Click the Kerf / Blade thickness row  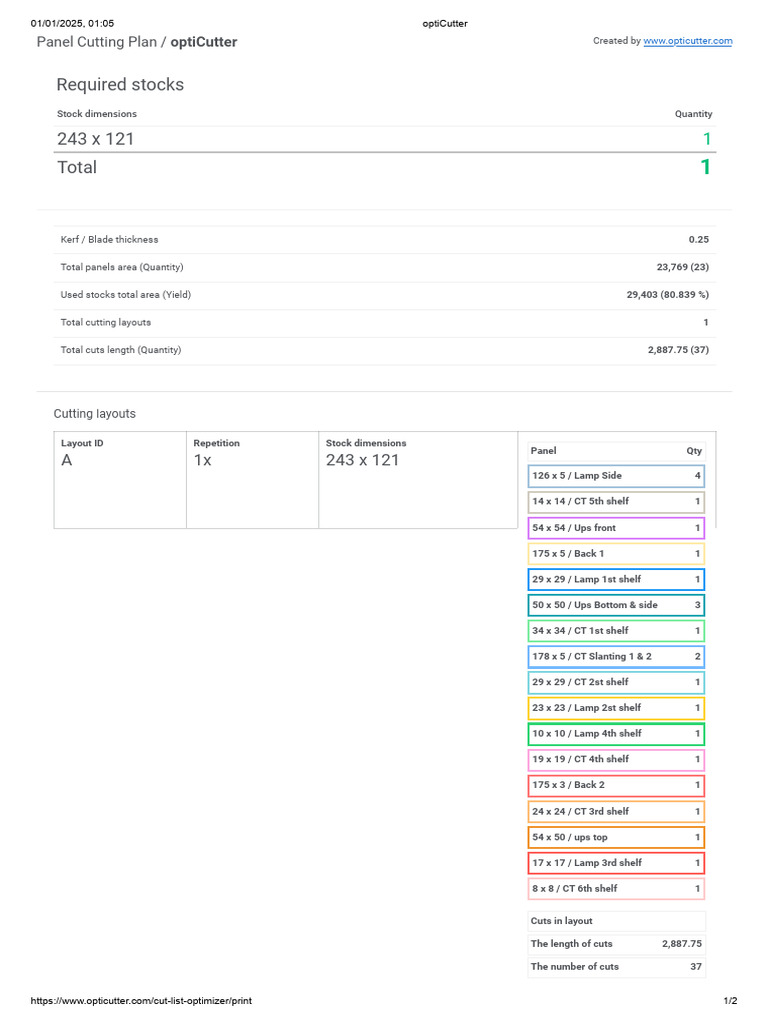384,240
